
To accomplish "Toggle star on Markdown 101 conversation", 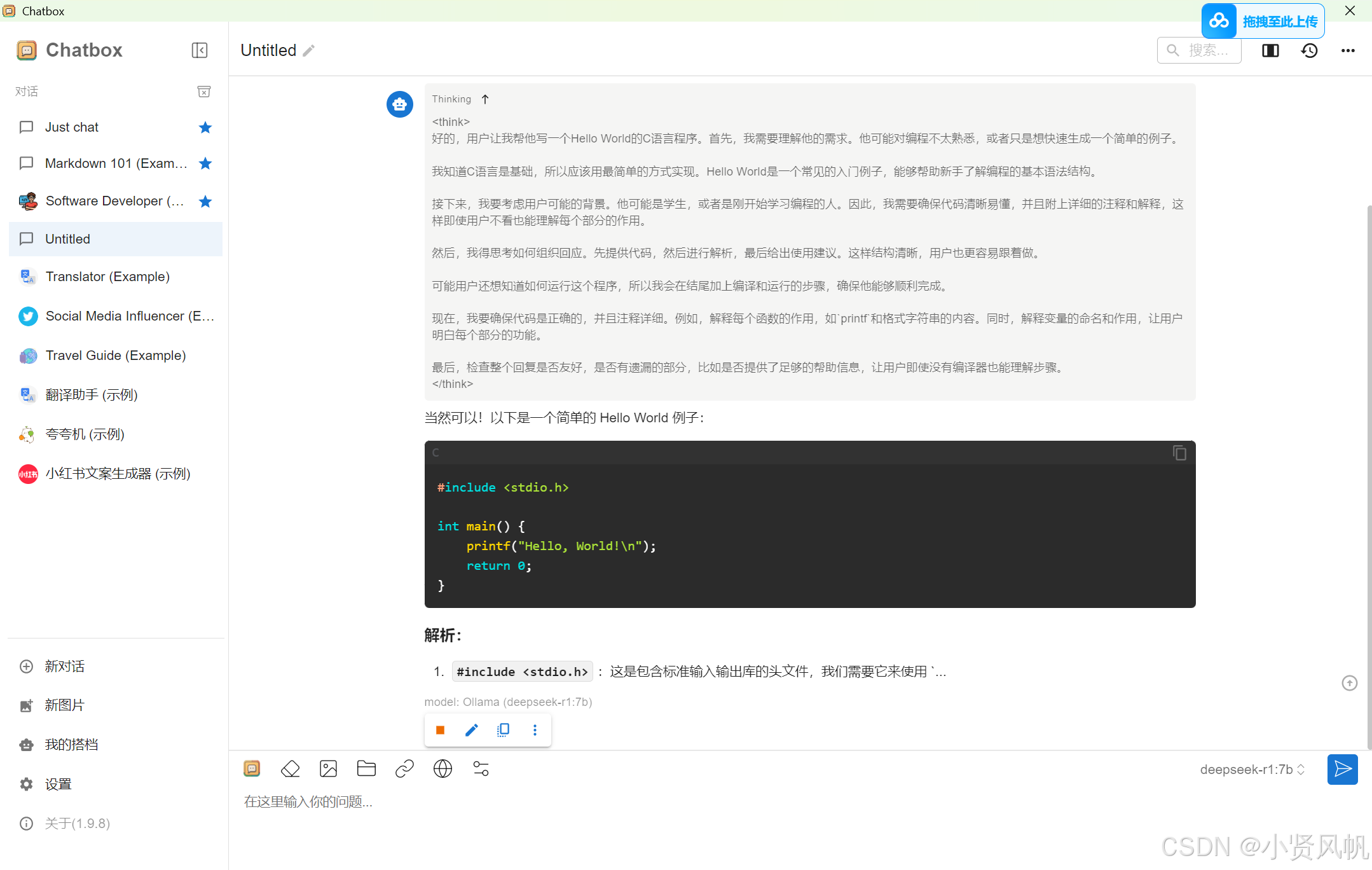I will [205, 163].
